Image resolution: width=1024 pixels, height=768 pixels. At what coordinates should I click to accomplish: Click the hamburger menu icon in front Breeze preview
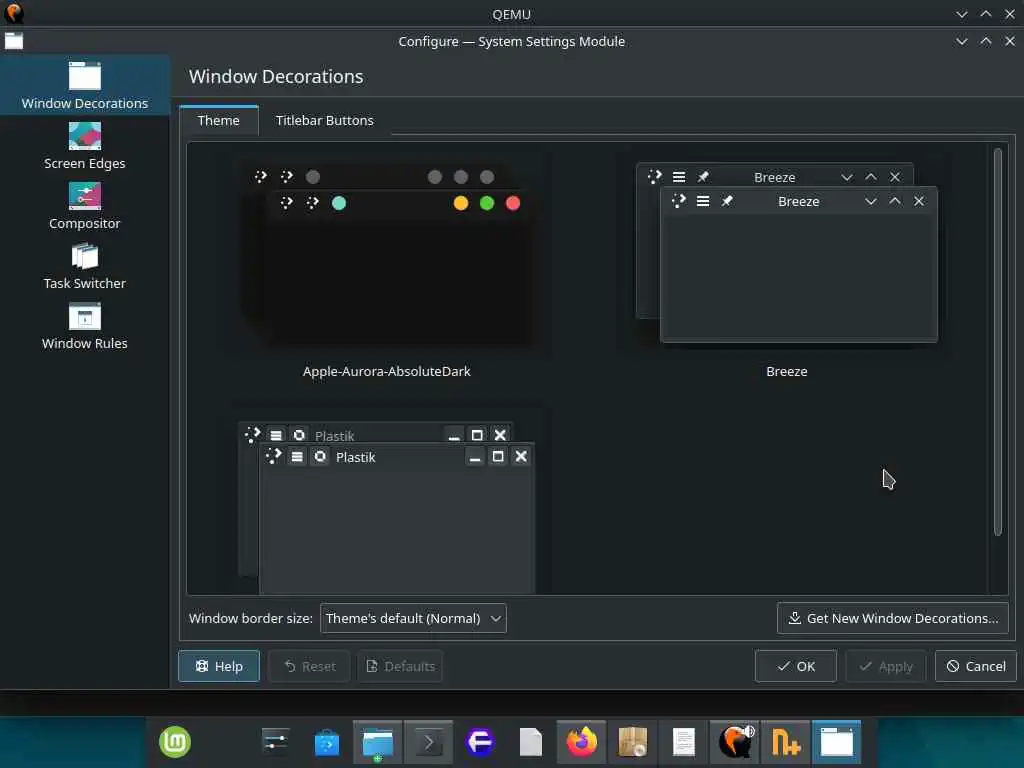pos(703,201)
